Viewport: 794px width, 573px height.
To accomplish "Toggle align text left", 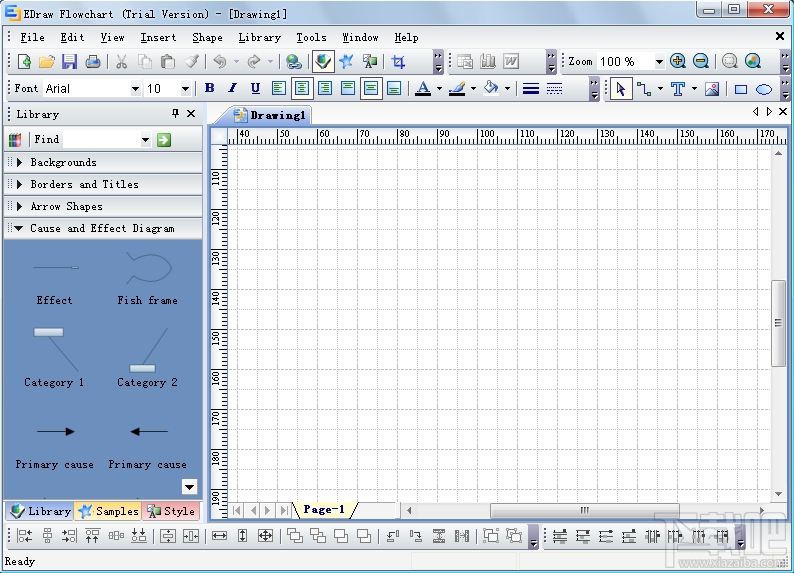I will pos(279,89).
